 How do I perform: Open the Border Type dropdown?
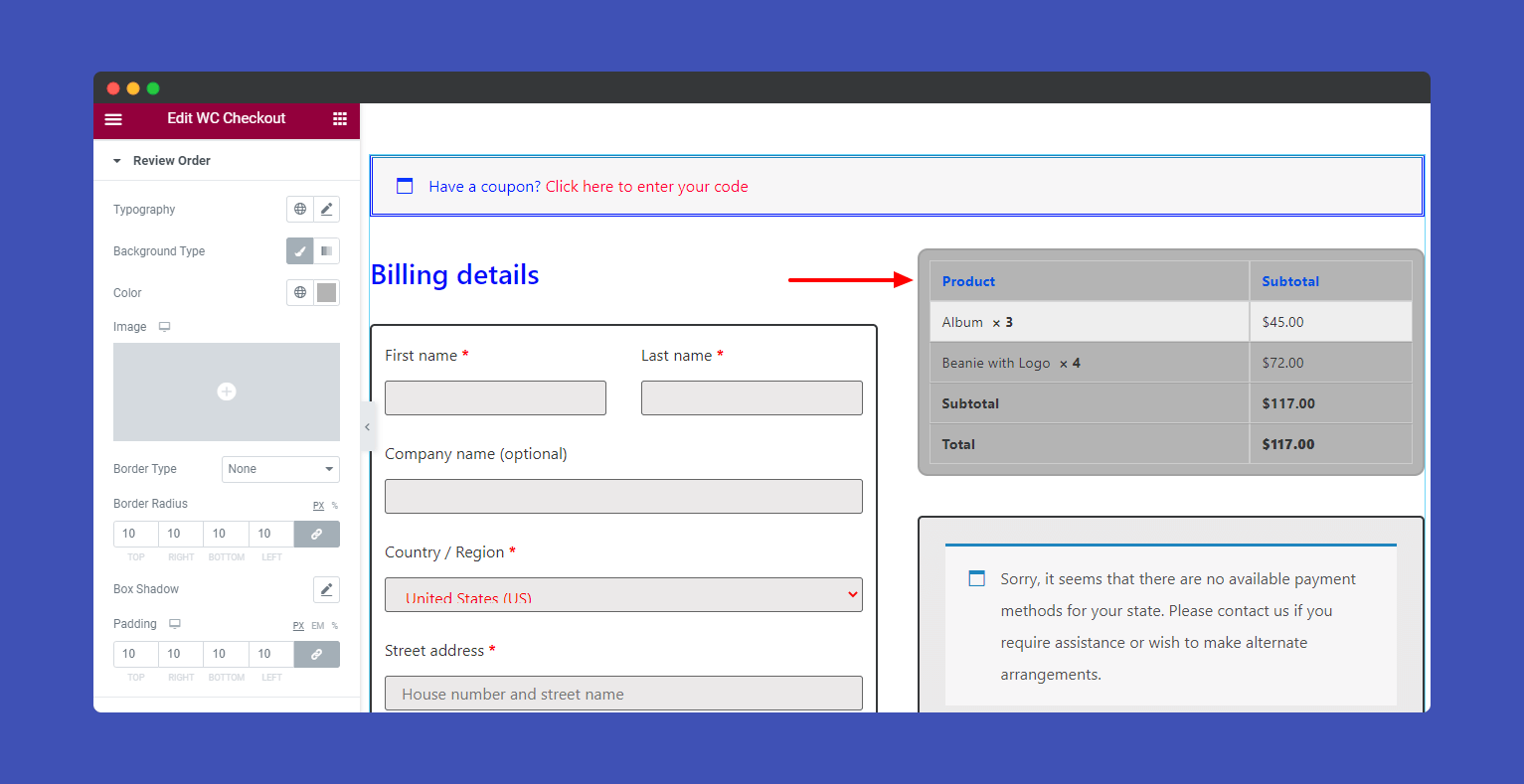280,469
